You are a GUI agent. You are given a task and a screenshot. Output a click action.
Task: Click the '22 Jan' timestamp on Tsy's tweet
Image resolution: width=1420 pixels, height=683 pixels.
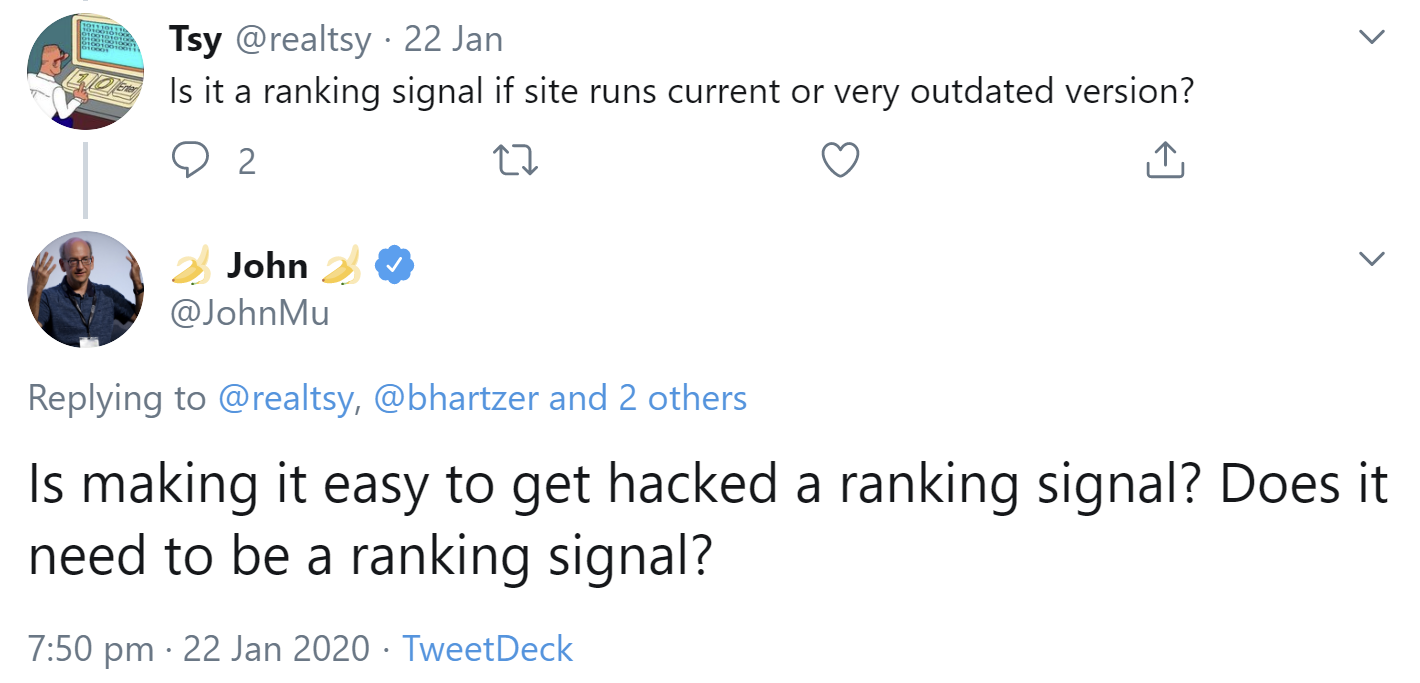[451, 38]
